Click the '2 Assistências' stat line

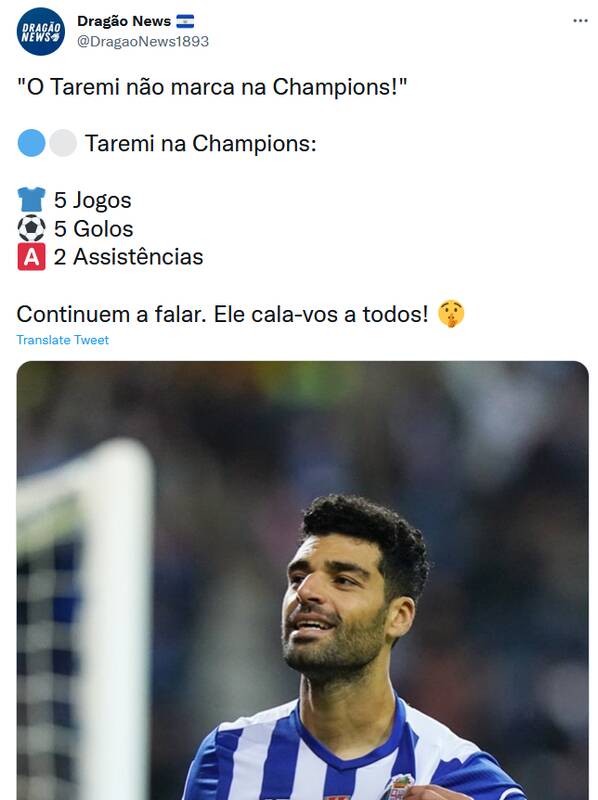coord(128,257)
